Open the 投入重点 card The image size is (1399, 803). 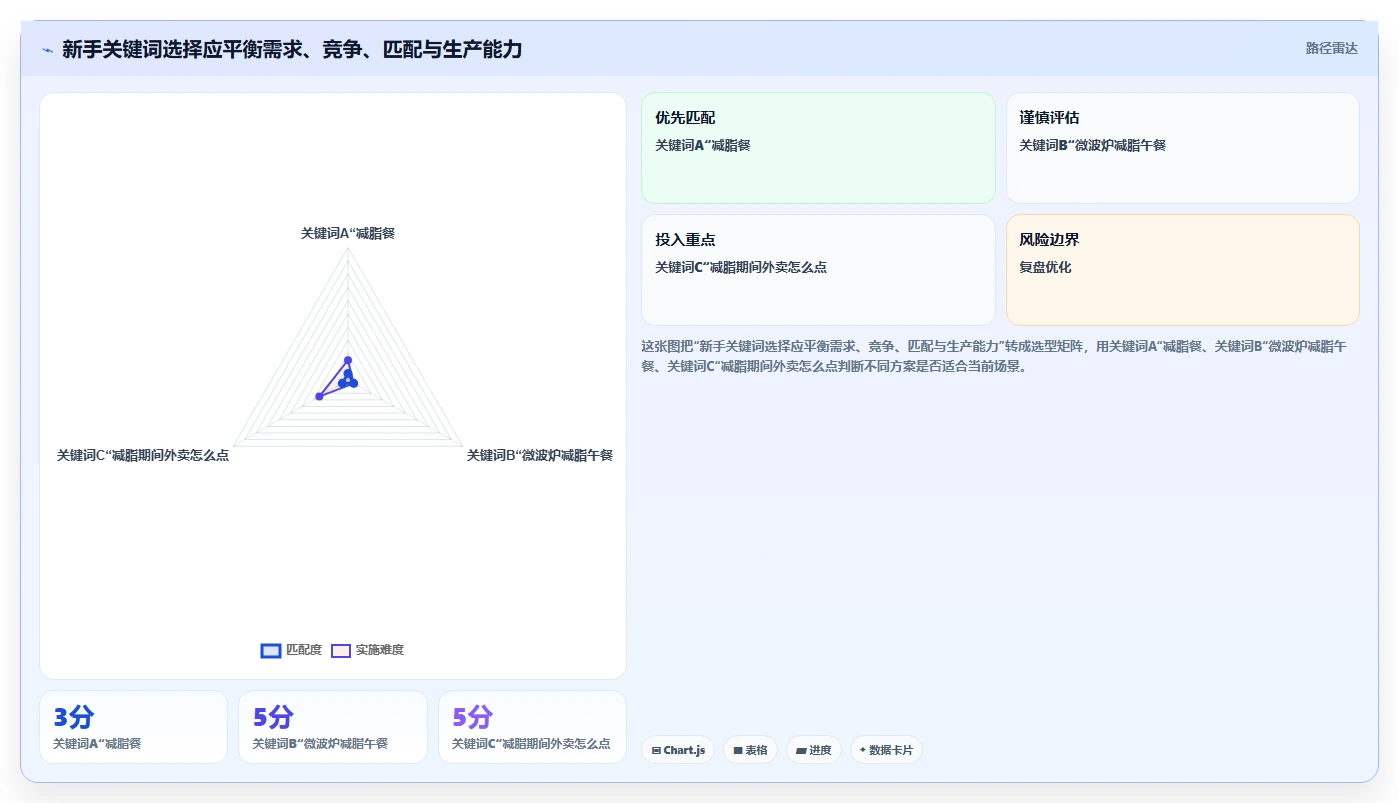[818, 270]
